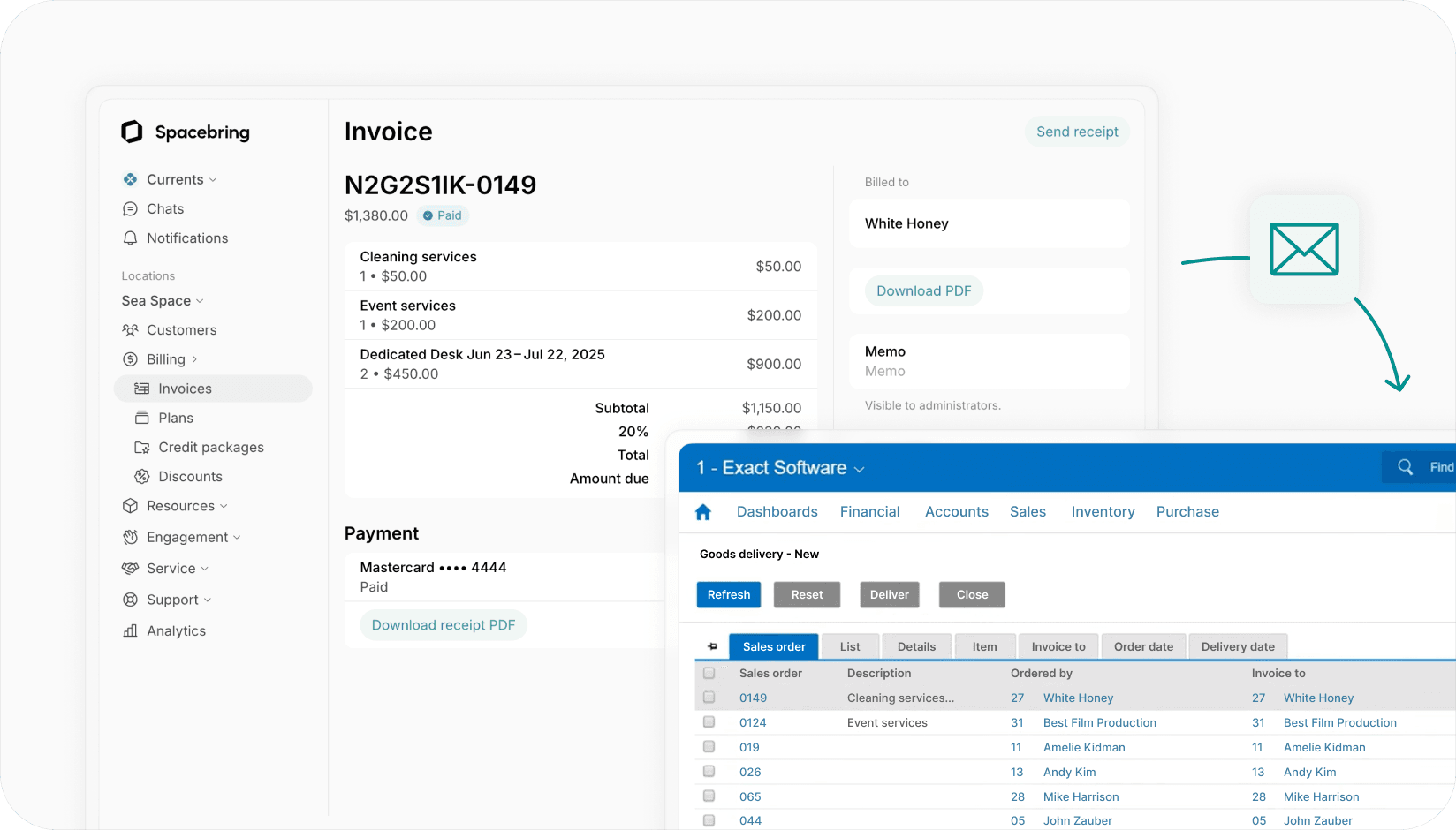Open Chats via its speech bubble icon
Image resolution: width=1456 pixels, height=830 pixels.
(x=130, y=209)
